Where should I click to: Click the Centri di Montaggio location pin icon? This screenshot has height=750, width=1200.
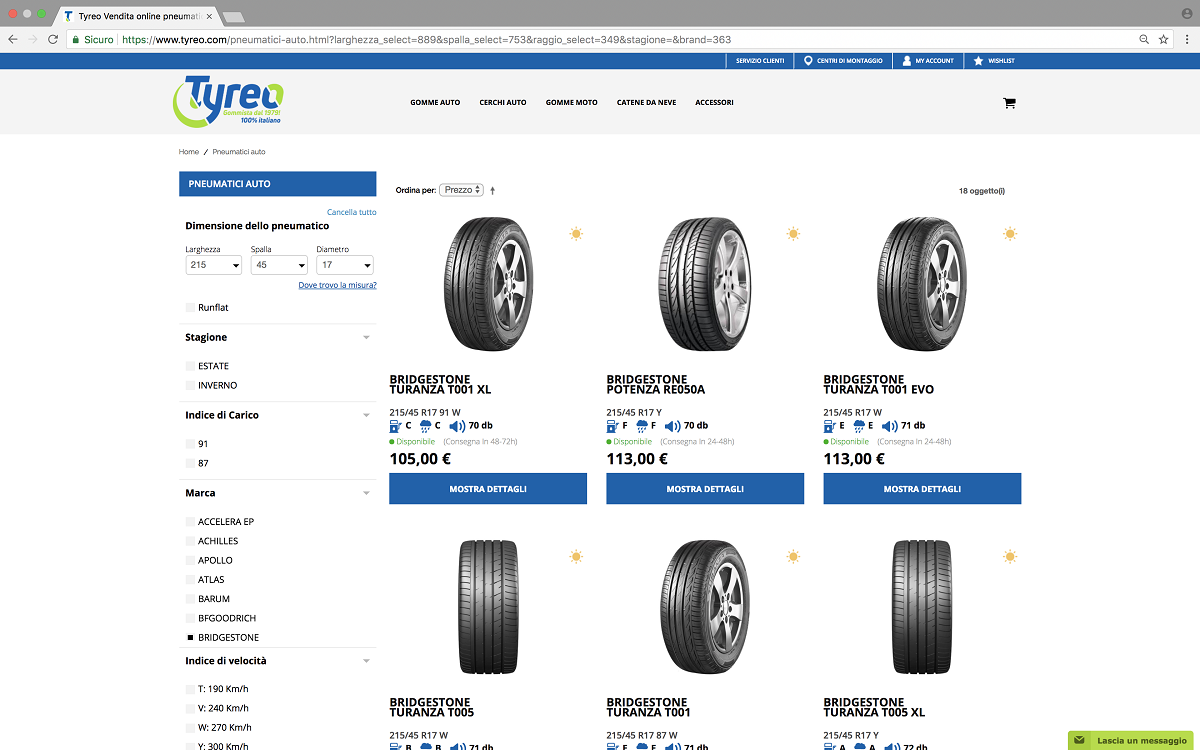(808, 61)
